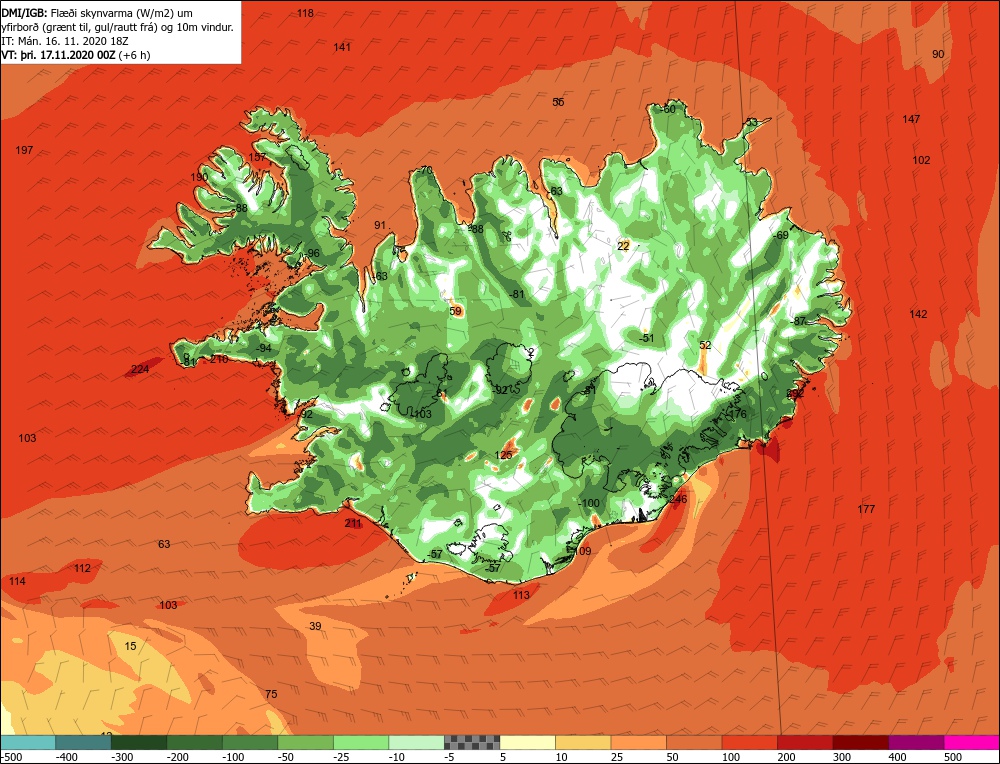
Task: Click the value -51 in the highlands
Action: 646,338
